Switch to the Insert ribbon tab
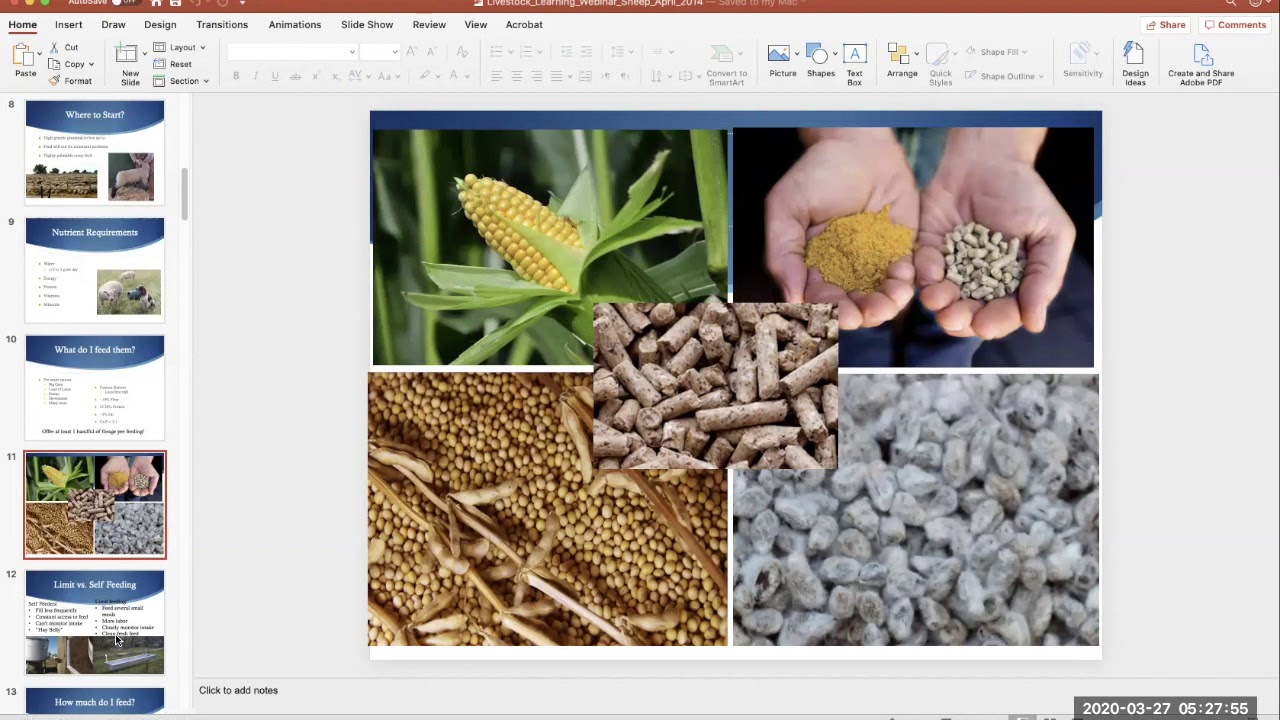 tap(69, 25)
